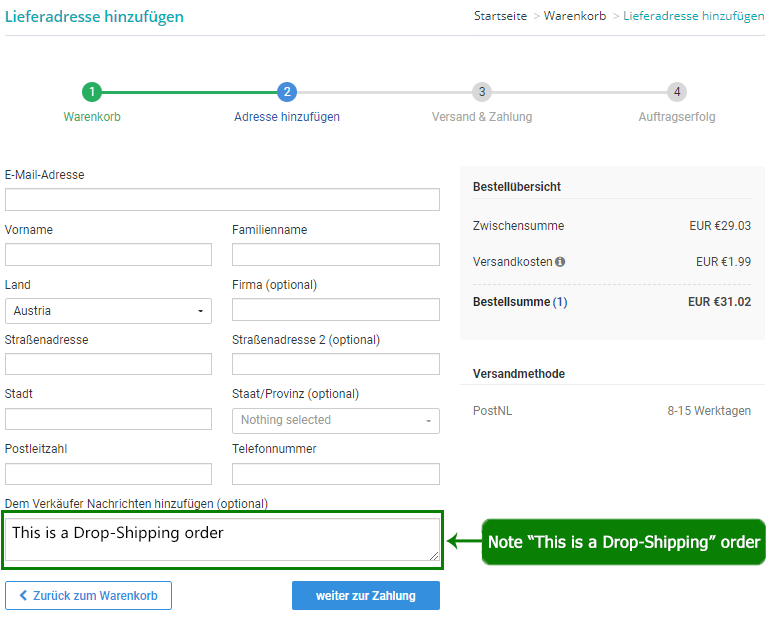This screenshot has width=770, height=632.
Task: Go to Startseite breadcrumb link
Action: tap(499, 17)
